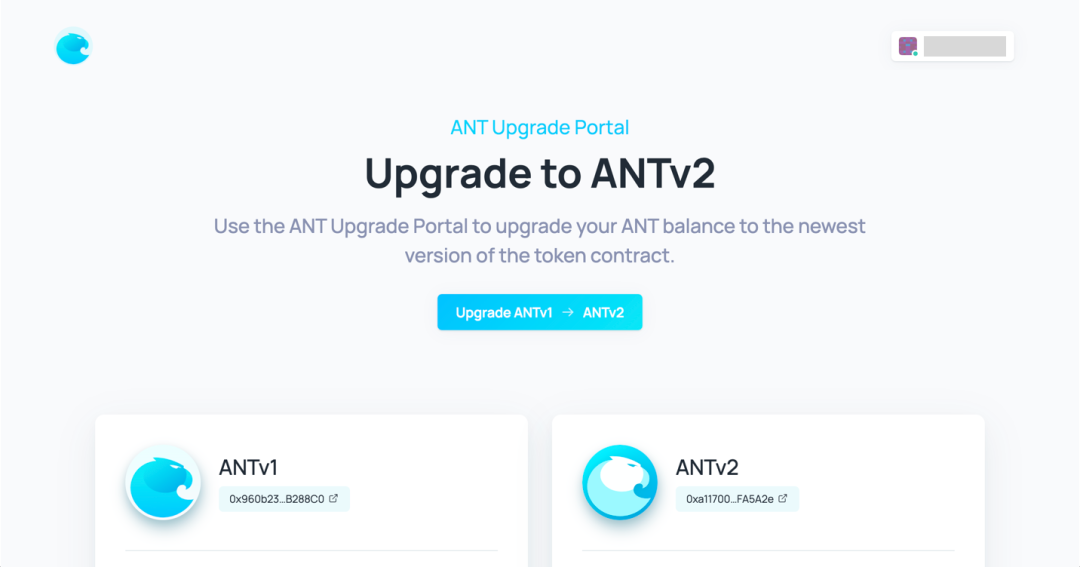Open ANTv2 contract address 0xa11700…FA5A2e
The width and height of the screenshot is (1080, 567).
click(737, 499)
